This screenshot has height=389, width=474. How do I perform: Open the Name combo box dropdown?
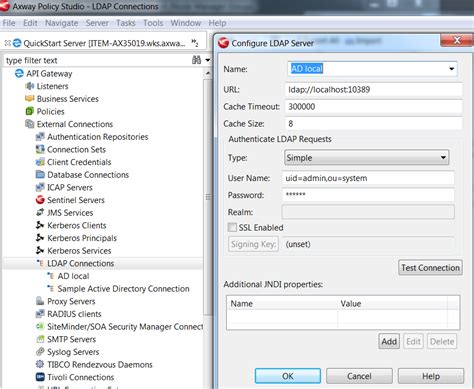coord(451,69)
